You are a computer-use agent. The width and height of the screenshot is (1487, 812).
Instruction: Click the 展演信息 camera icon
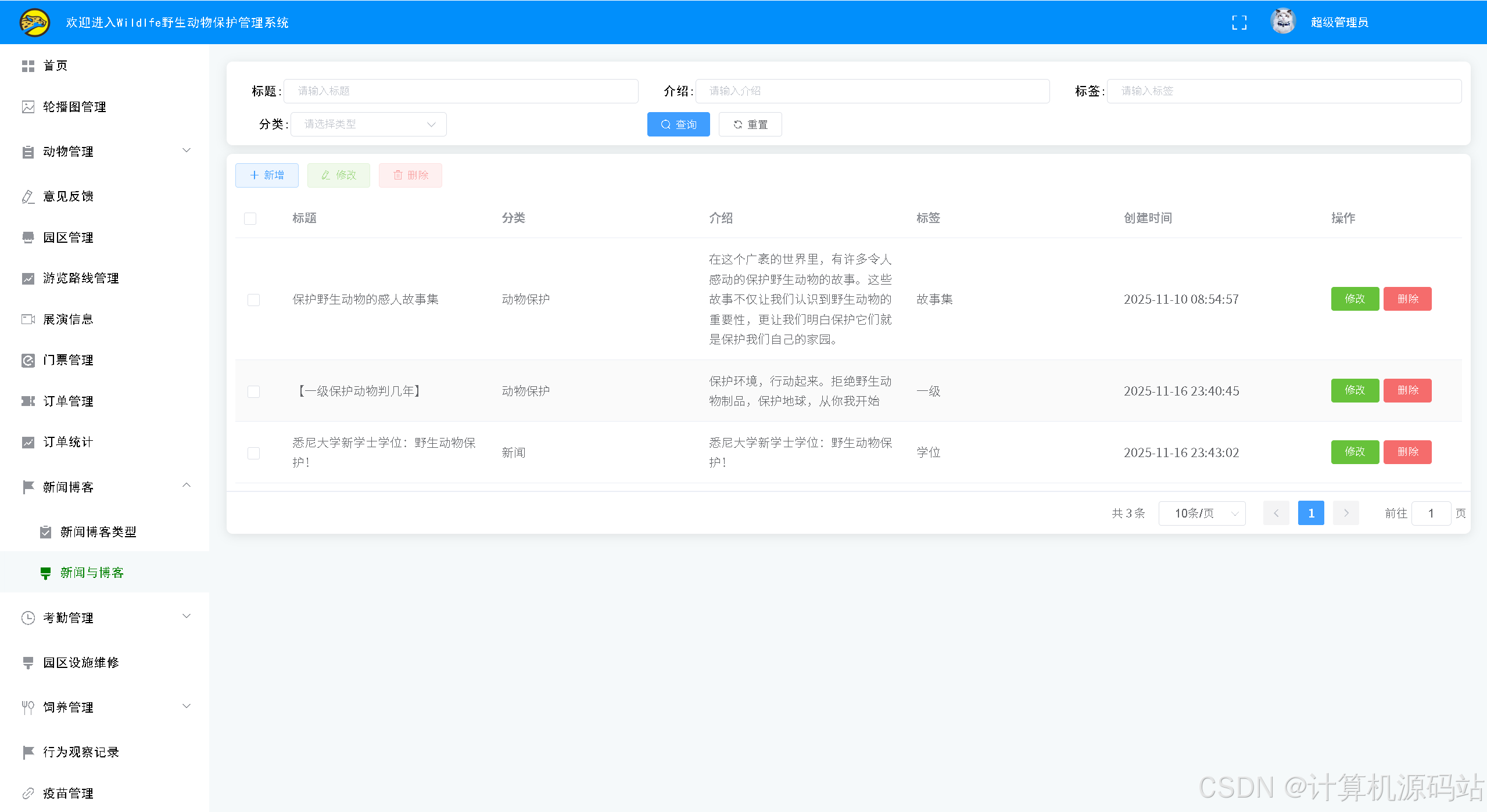click(x=28, y=319)
